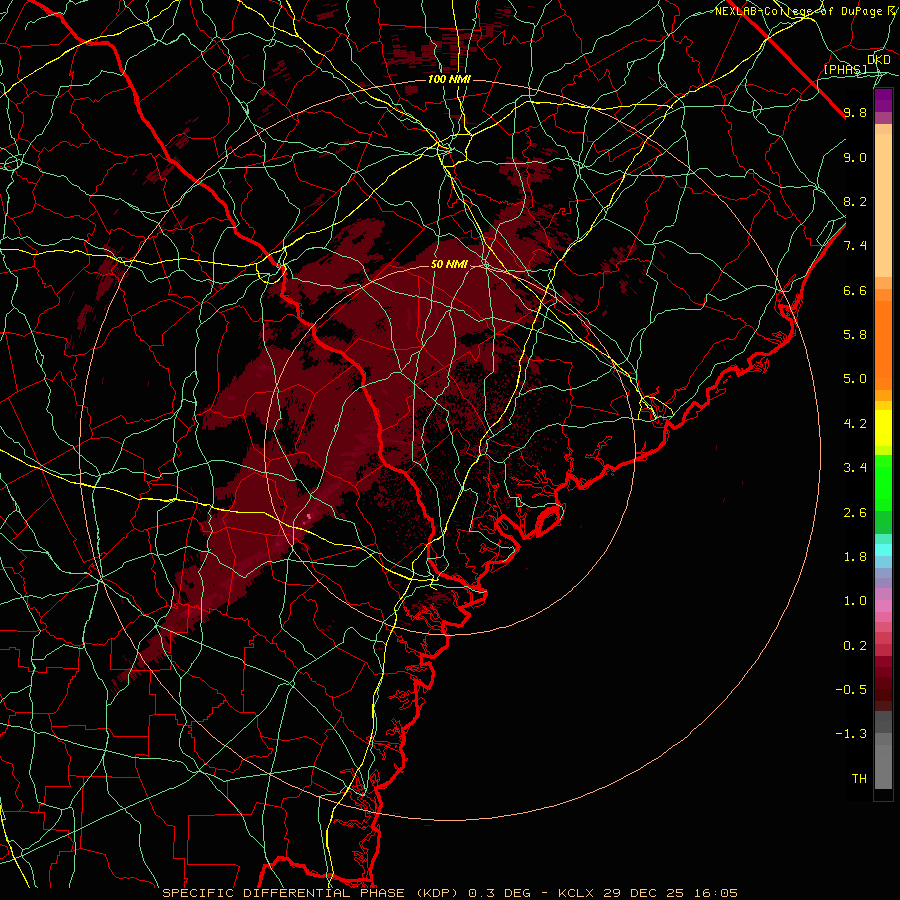
Task: Click the 4.2 color scale value
Action: point(855,424)
